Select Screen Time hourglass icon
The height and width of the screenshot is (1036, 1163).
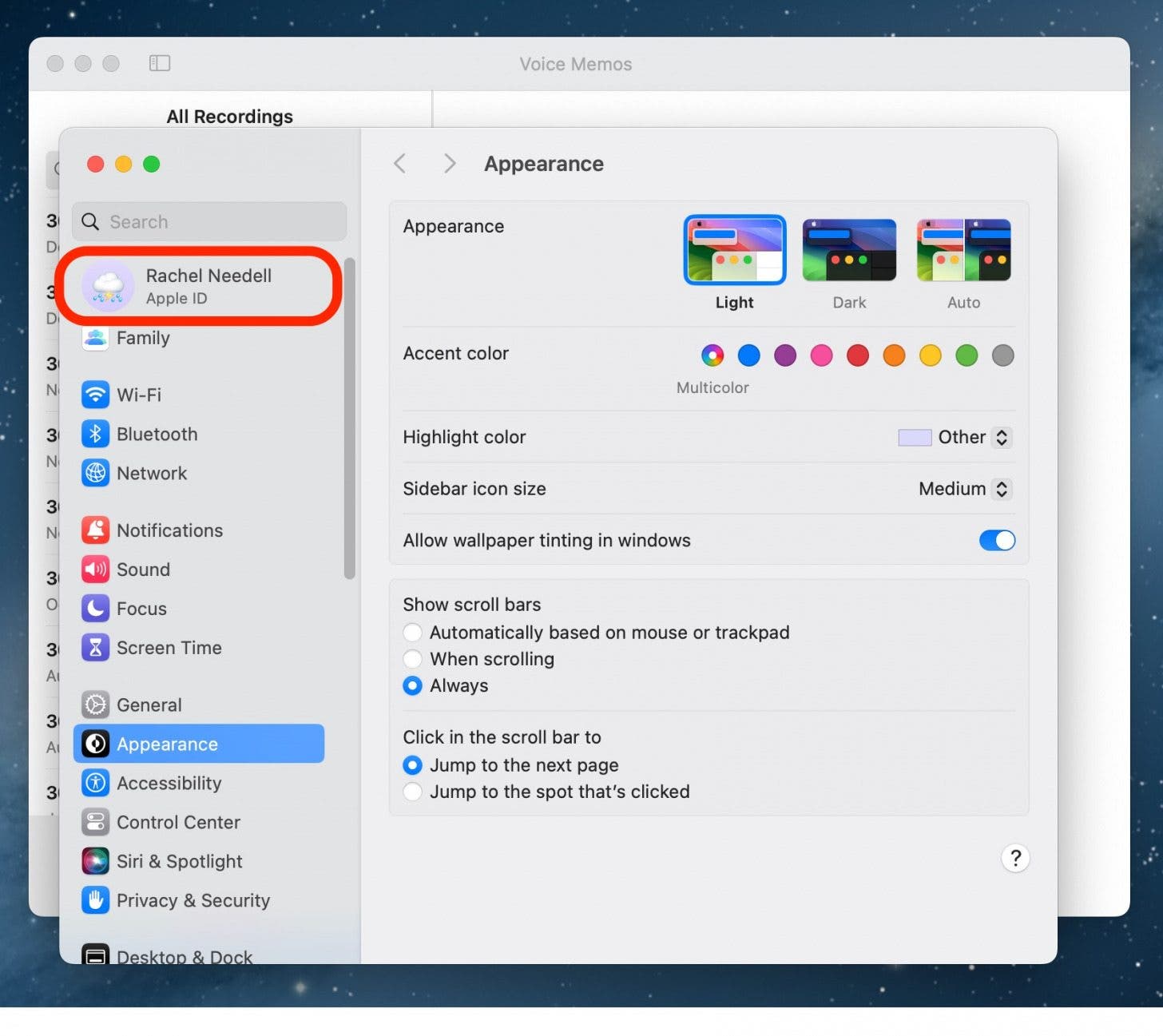coord(96,648)
